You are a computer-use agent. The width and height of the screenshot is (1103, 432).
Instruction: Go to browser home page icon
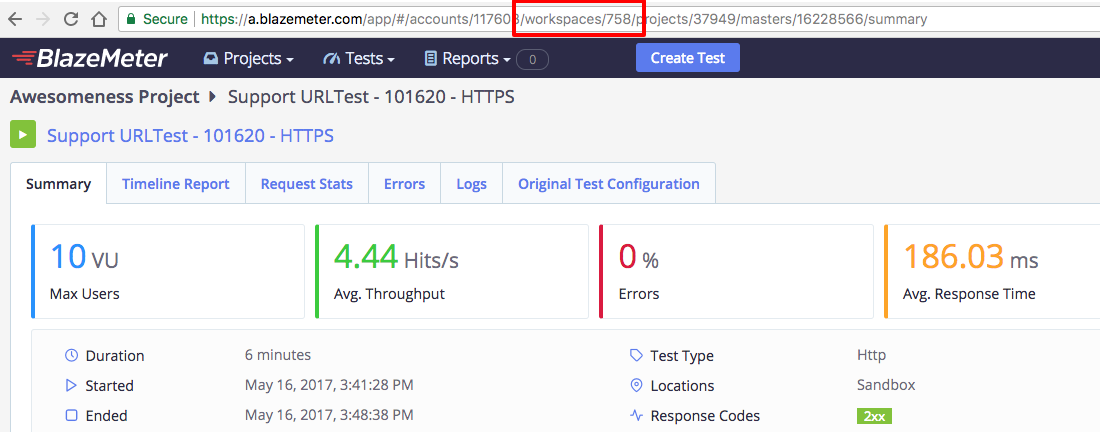(x=99, y=19)
